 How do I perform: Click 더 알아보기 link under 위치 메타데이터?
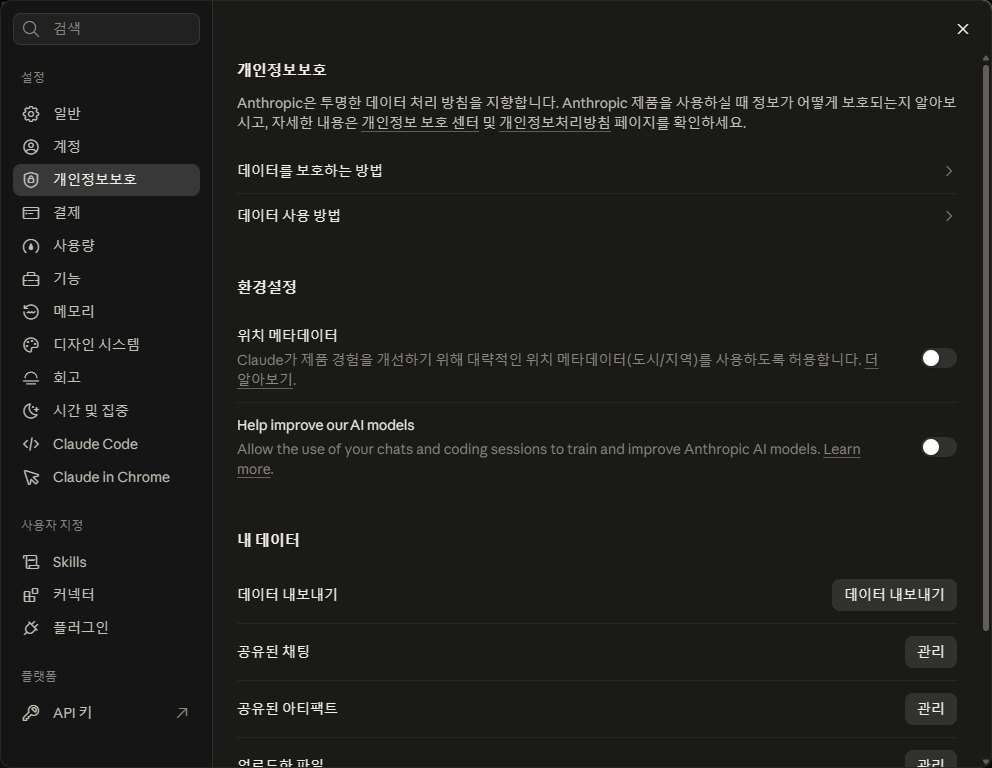click(x=871, y=360)
